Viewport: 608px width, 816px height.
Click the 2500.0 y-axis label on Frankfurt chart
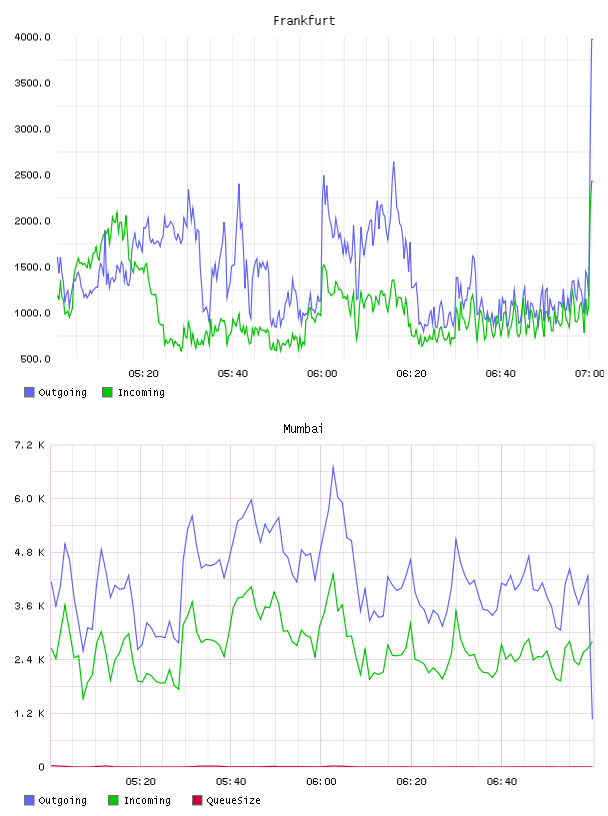pyautogui.click(x=32, y=175)
